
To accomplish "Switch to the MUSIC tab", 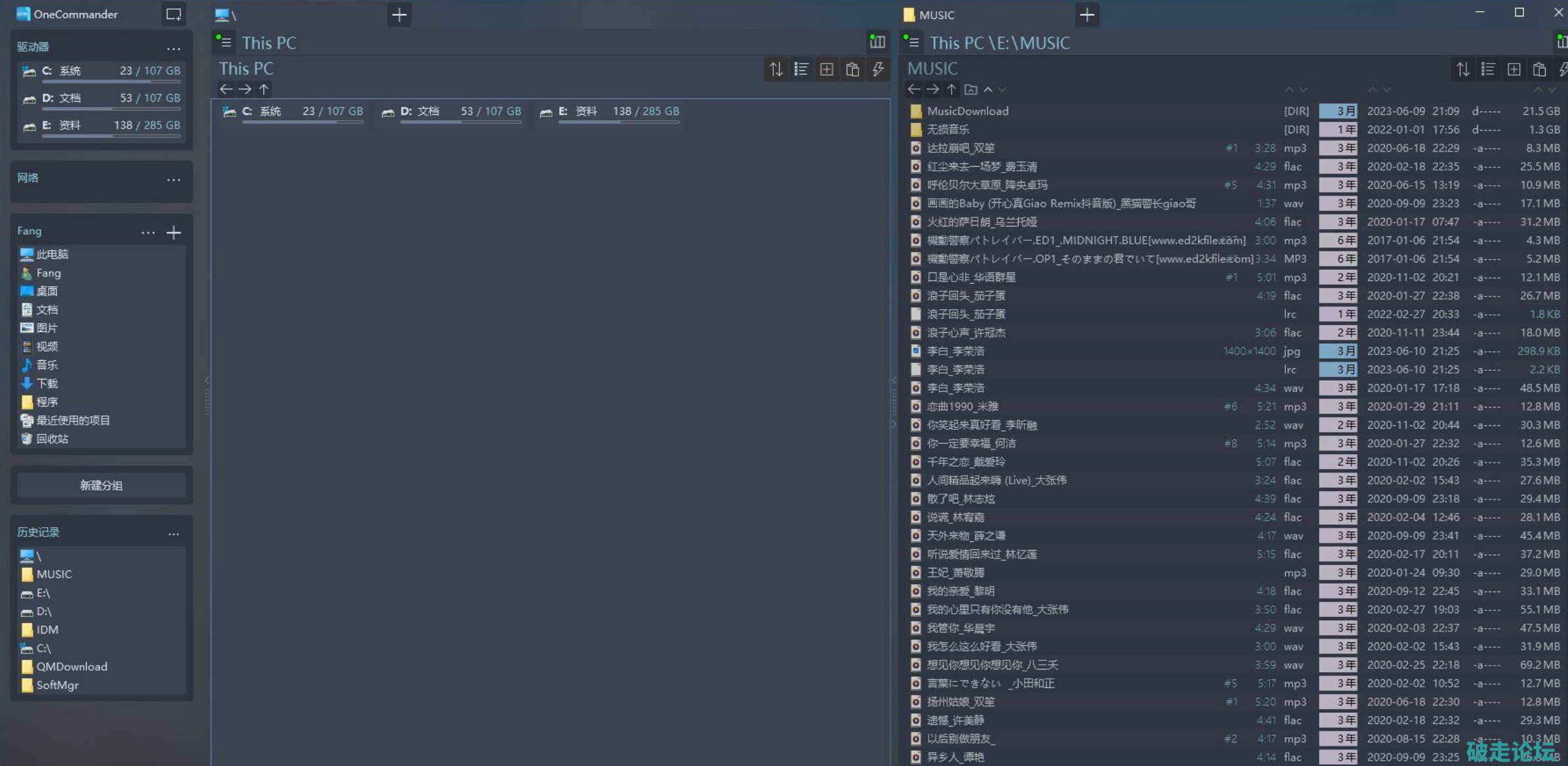I will click(936, 14).
